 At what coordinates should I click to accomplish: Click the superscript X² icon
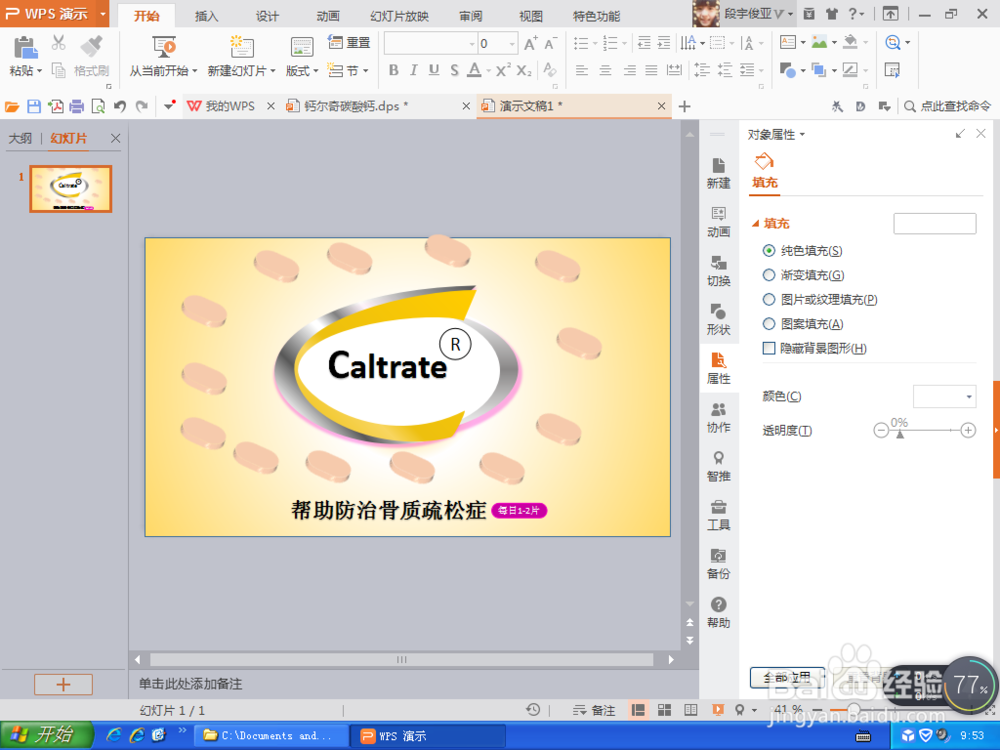[503, 70]
